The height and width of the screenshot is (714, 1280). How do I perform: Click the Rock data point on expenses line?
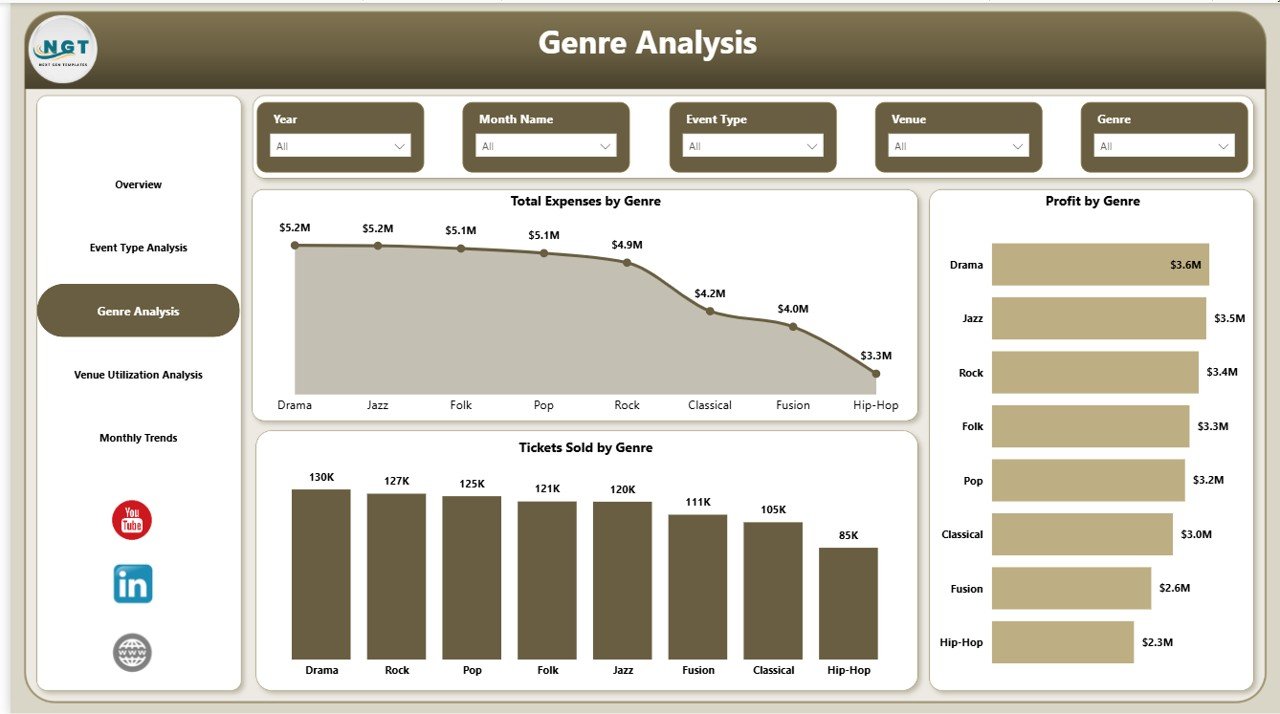tap(626, 261)
